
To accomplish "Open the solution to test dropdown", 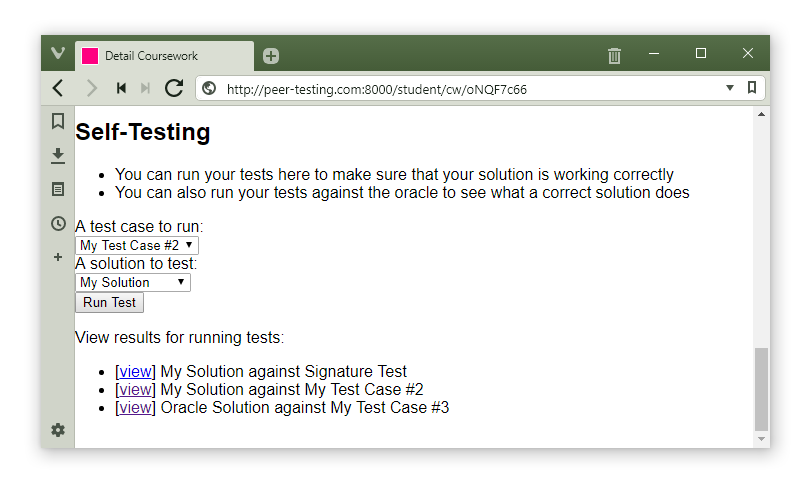I will (x=133, y=282).
